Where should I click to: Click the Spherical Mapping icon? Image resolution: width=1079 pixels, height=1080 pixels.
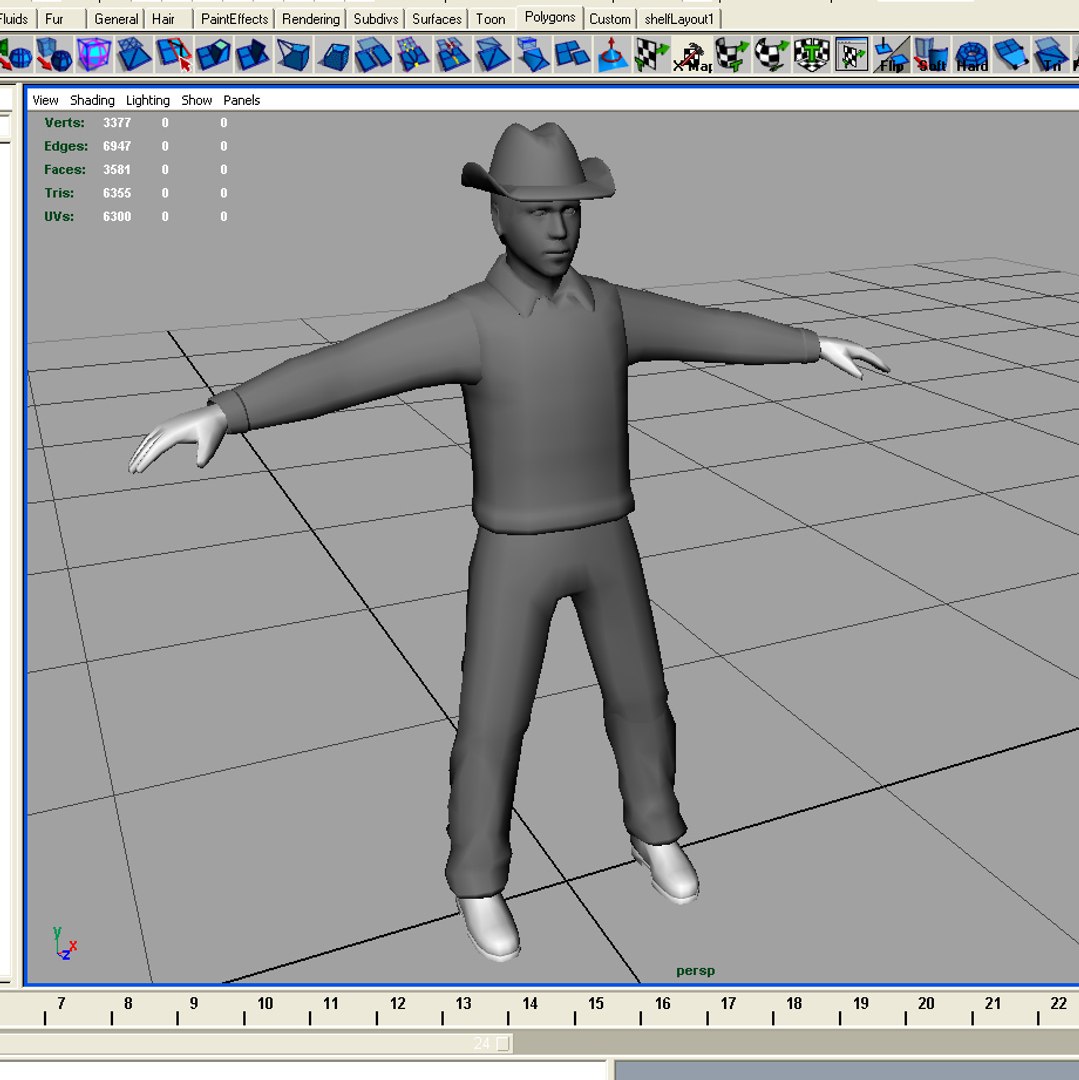click(771, 54)
